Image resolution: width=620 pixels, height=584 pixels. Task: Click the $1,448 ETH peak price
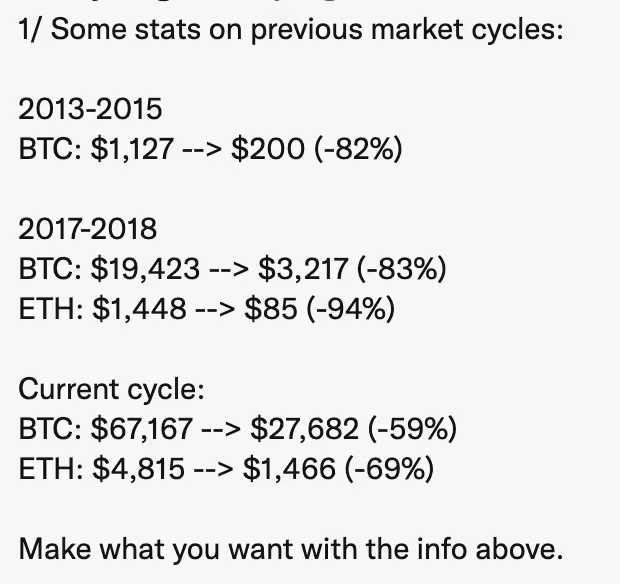click(139, 309)
